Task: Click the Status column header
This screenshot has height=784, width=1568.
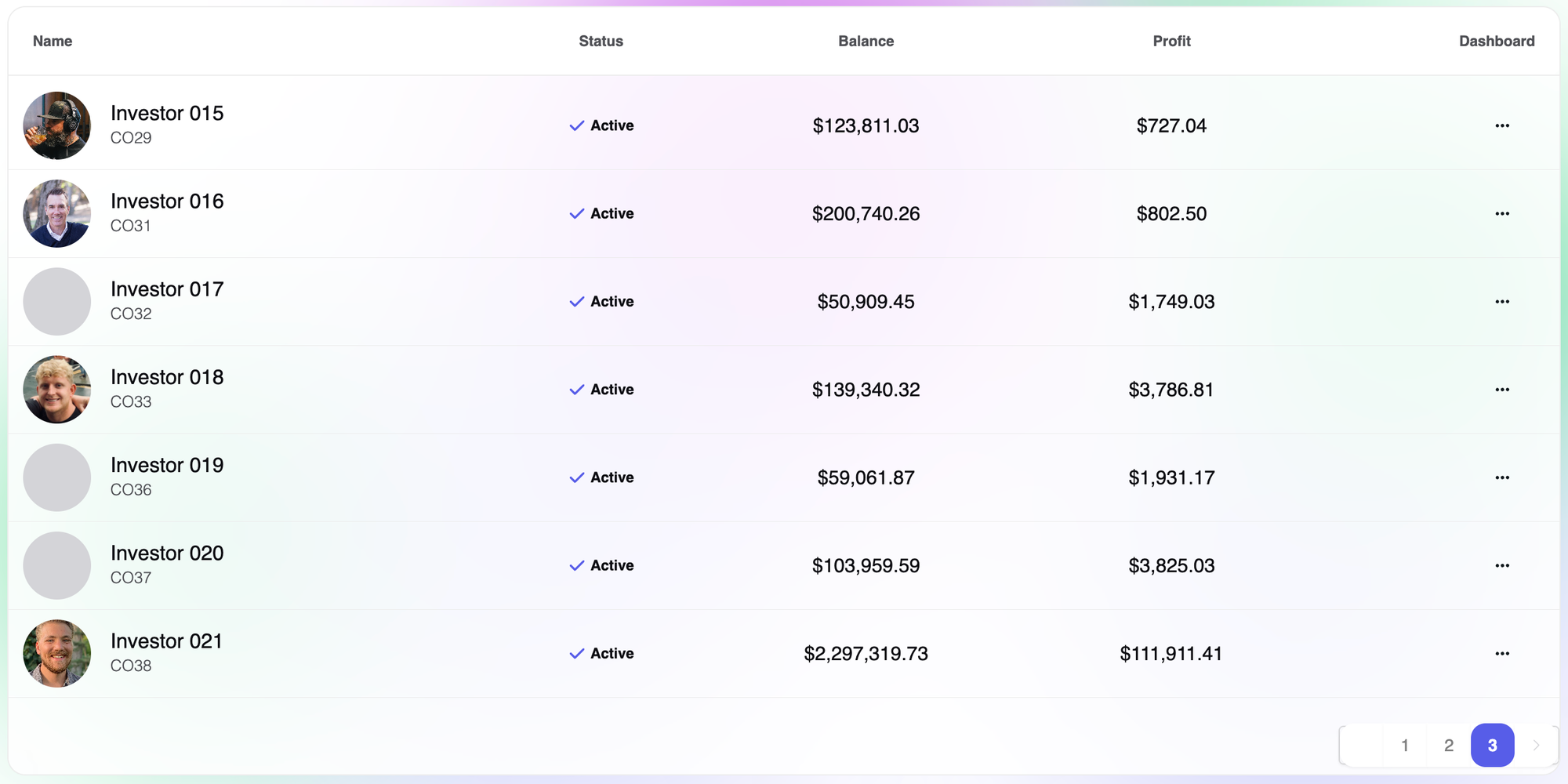Action: click(x=601, y=42)
